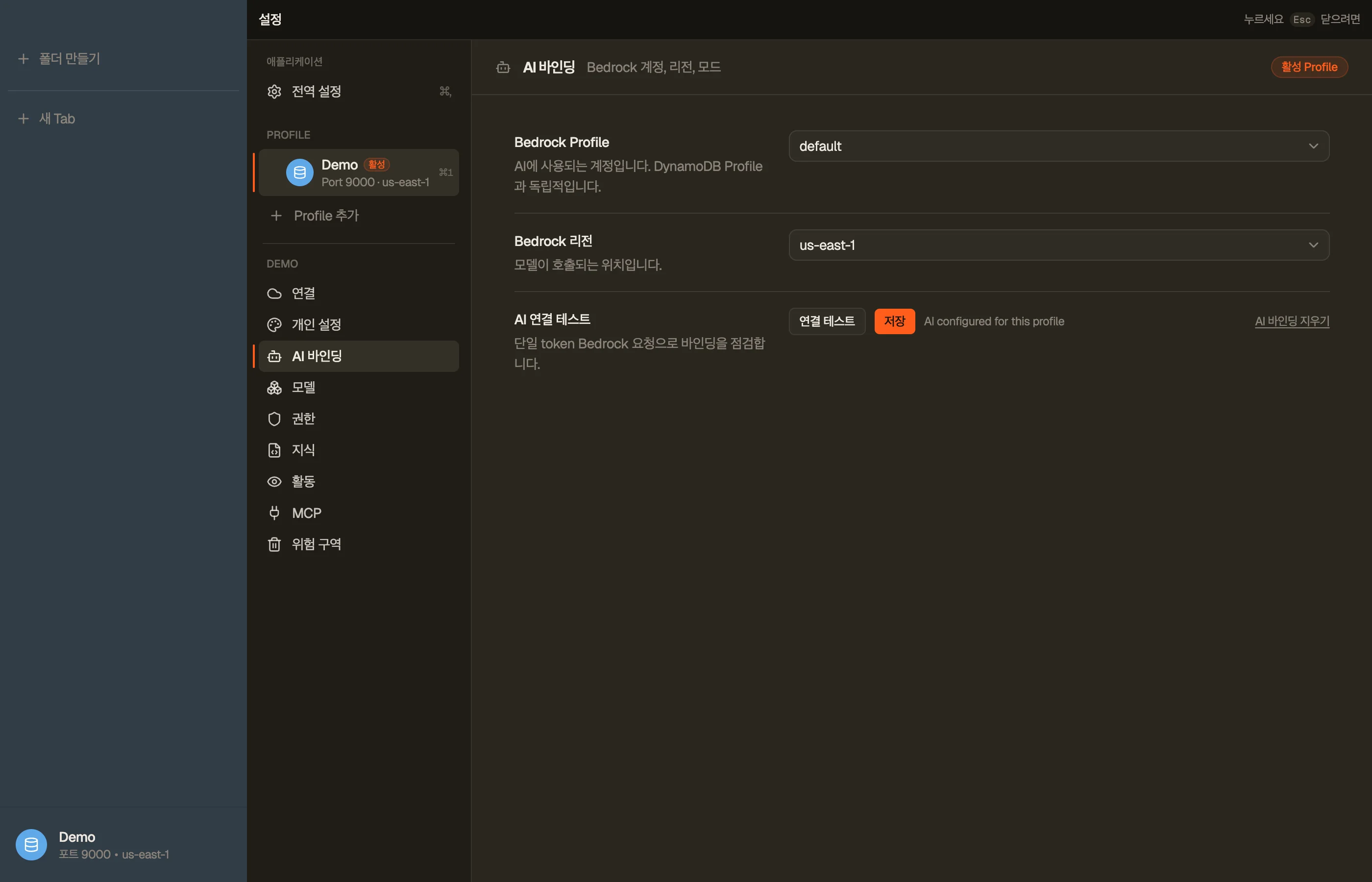1372x882 pixels.
Task: Click the Esc key hint to close settings
Action: [x=1301, y=20]
